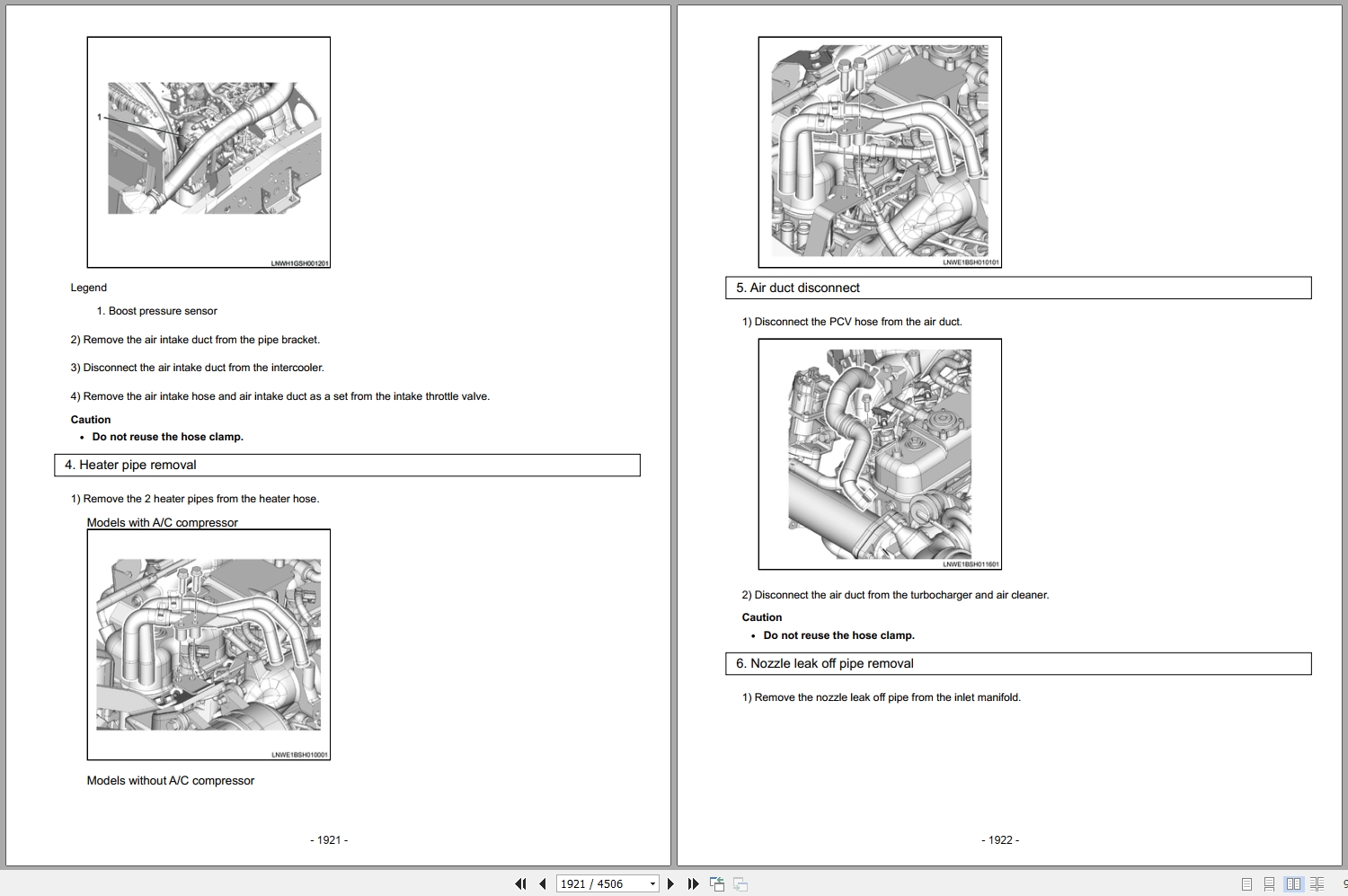Click figure code LNWE1BSH010101
The height and width of the screenshot is (896, 1348).
[x=971, y=262]
